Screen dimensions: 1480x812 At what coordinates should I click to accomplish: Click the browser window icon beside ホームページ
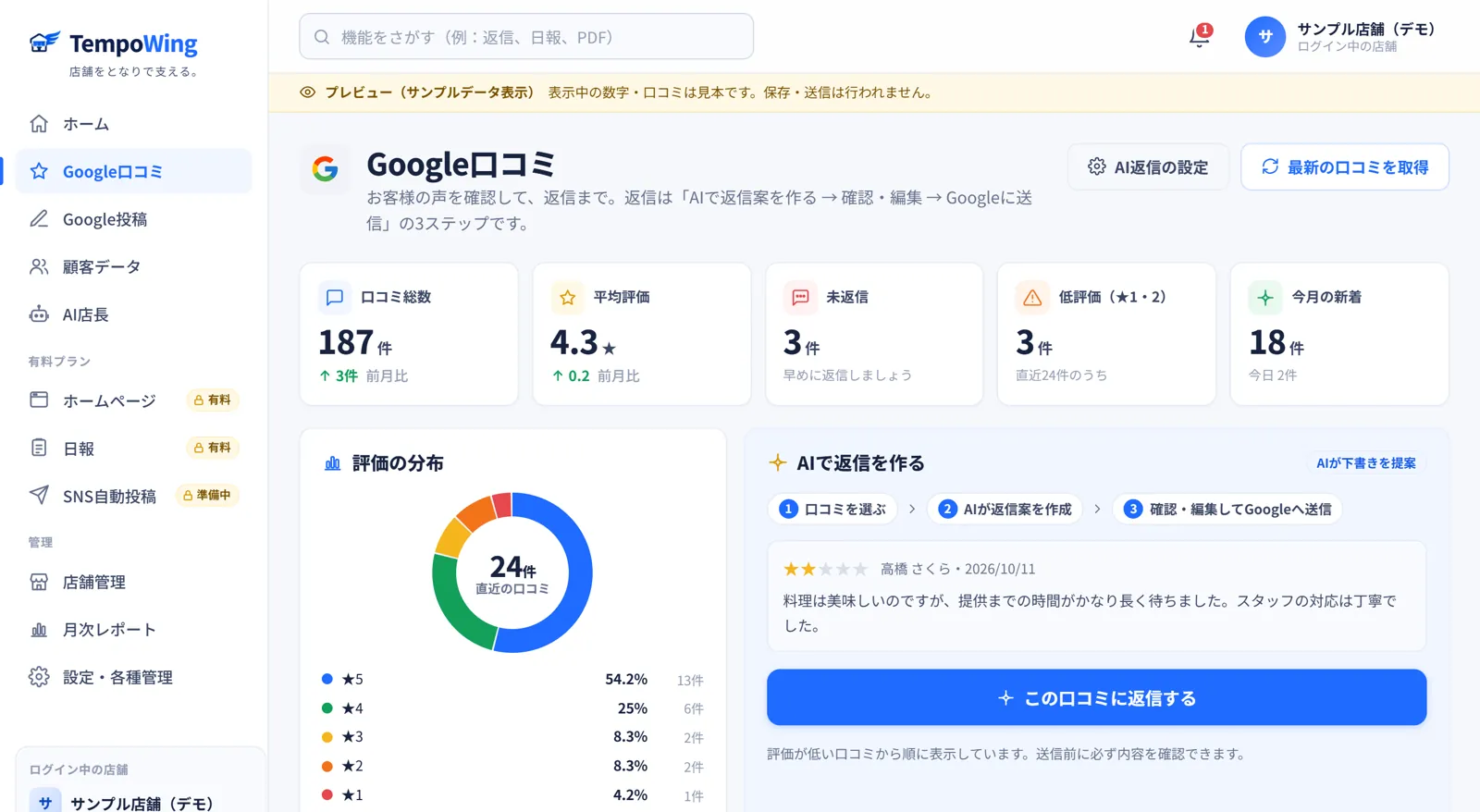(39, 400)
